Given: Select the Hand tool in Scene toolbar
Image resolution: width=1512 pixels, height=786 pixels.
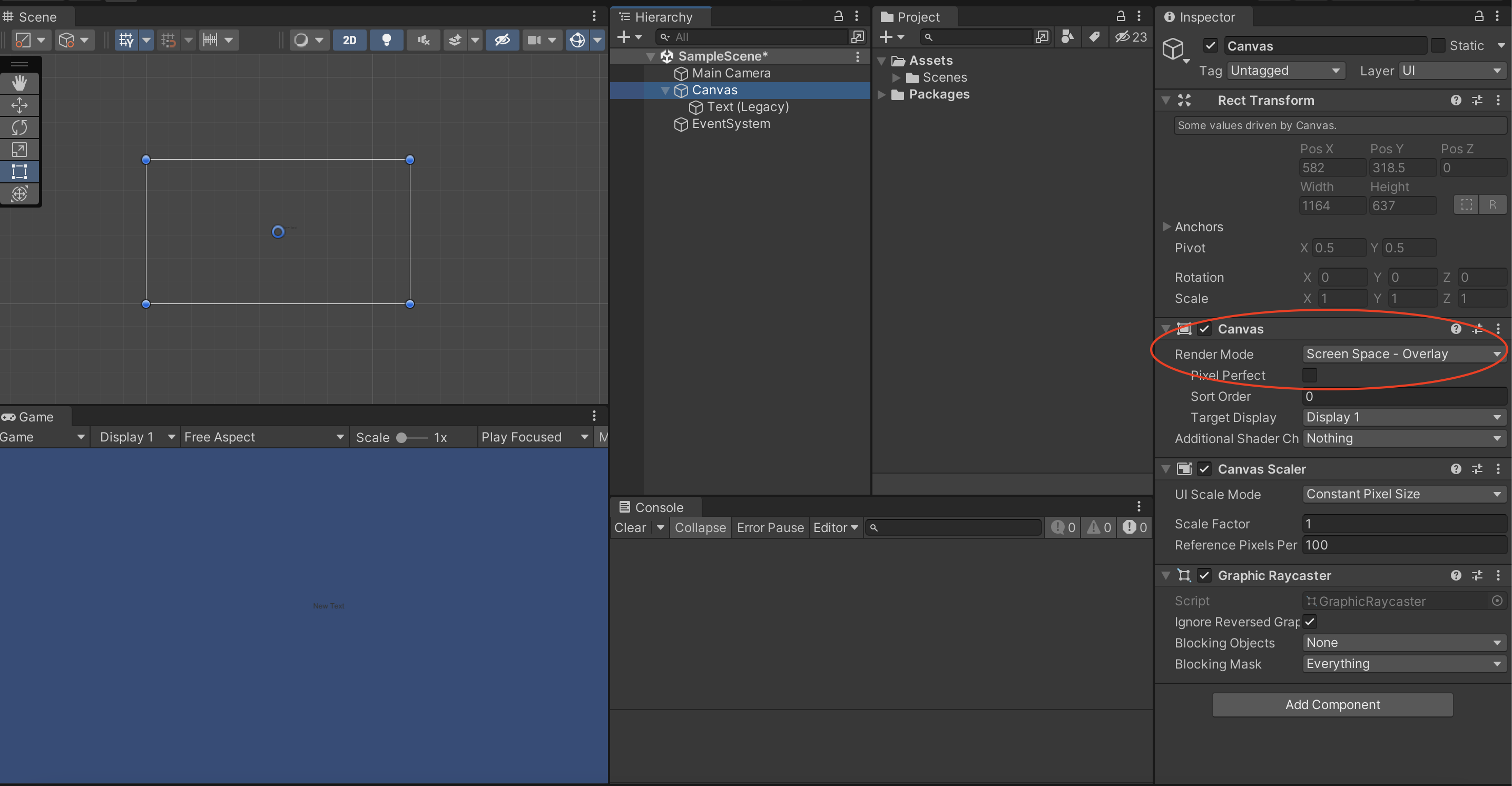Looking at the screenshot, I should 19,83.
